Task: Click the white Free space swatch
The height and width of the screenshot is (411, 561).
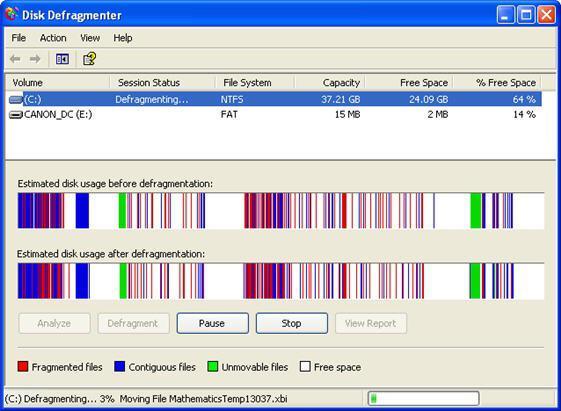Action: pos(305,366)
